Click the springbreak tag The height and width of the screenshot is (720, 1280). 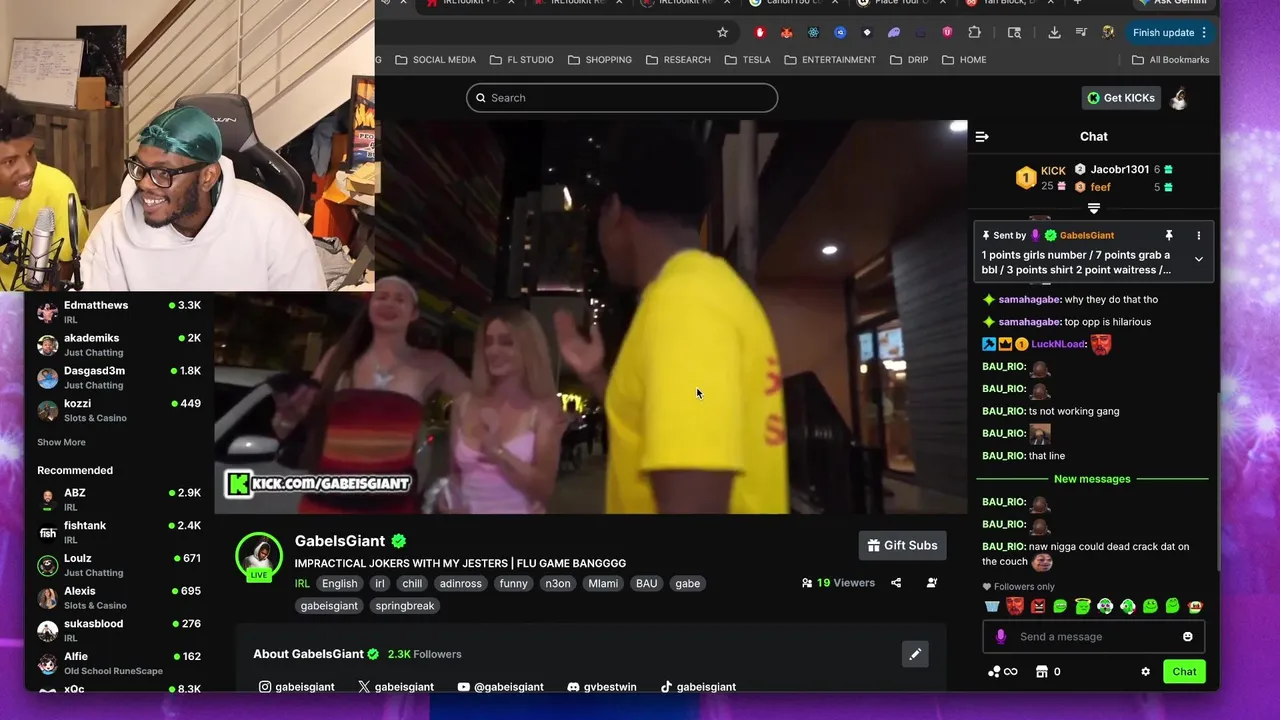tap(405, 606)
